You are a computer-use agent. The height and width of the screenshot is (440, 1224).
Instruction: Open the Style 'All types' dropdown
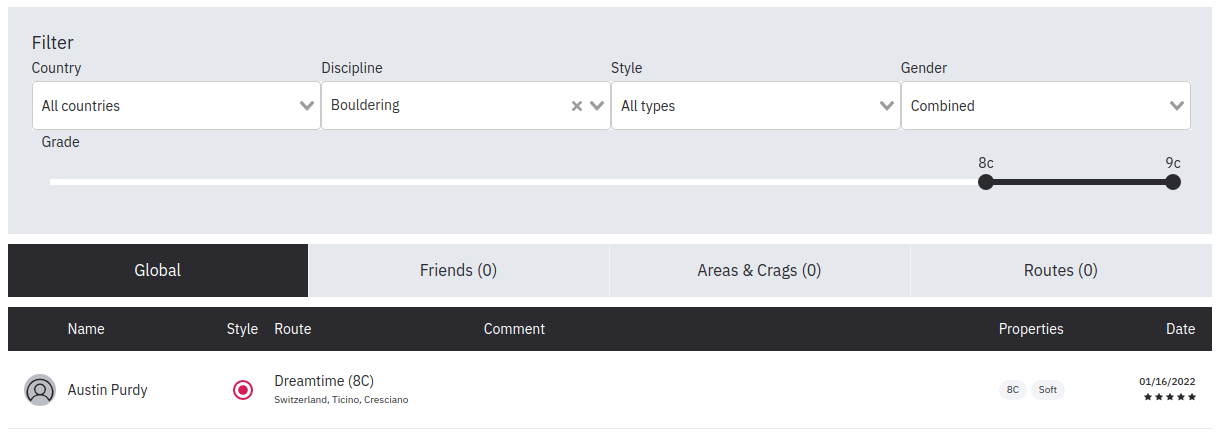click(756, 106)
